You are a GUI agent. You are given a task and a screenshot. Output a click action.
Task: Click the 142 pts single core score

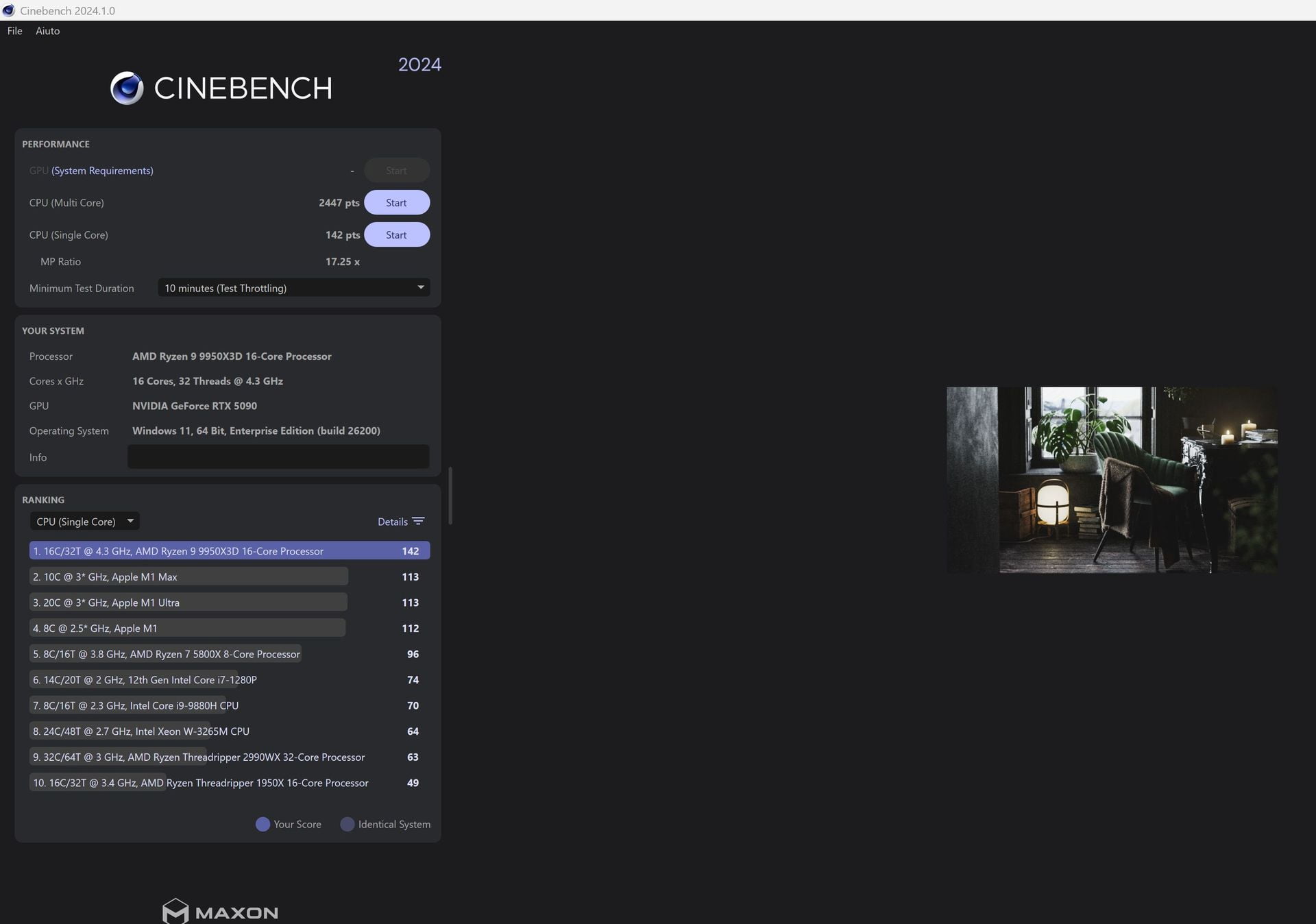coord(343,235)
